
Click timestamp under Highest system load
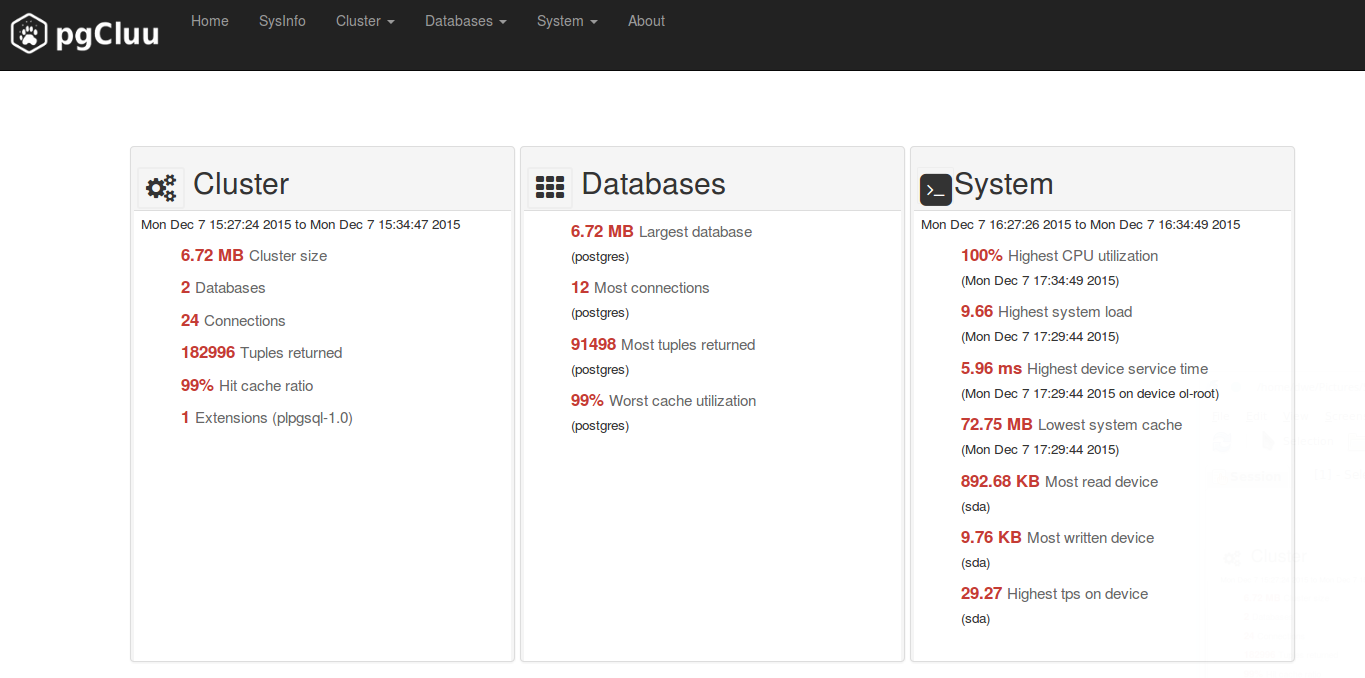pos(1040,337)
